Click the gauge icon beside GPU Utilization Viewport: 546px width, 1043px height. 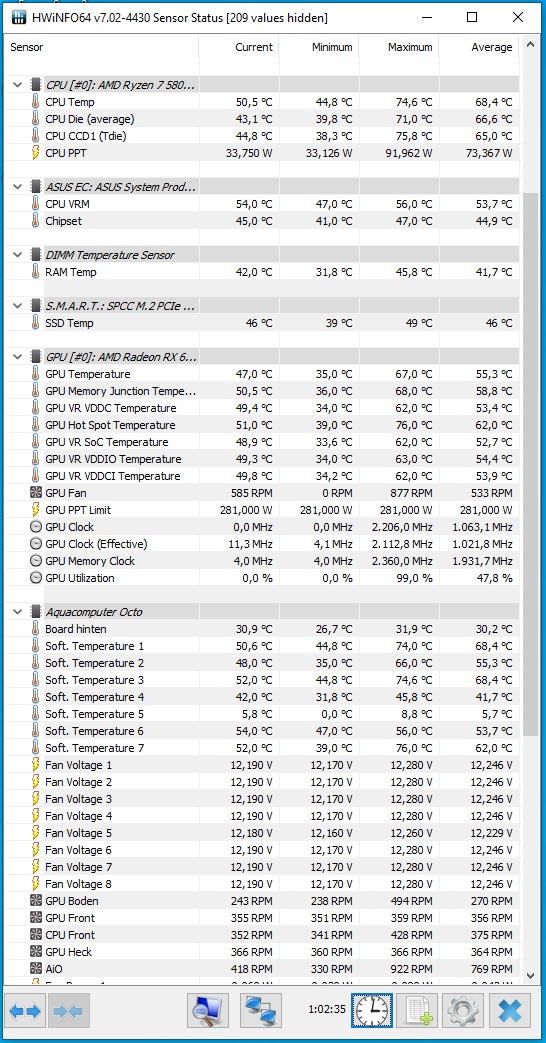click(x=36, y=578)
